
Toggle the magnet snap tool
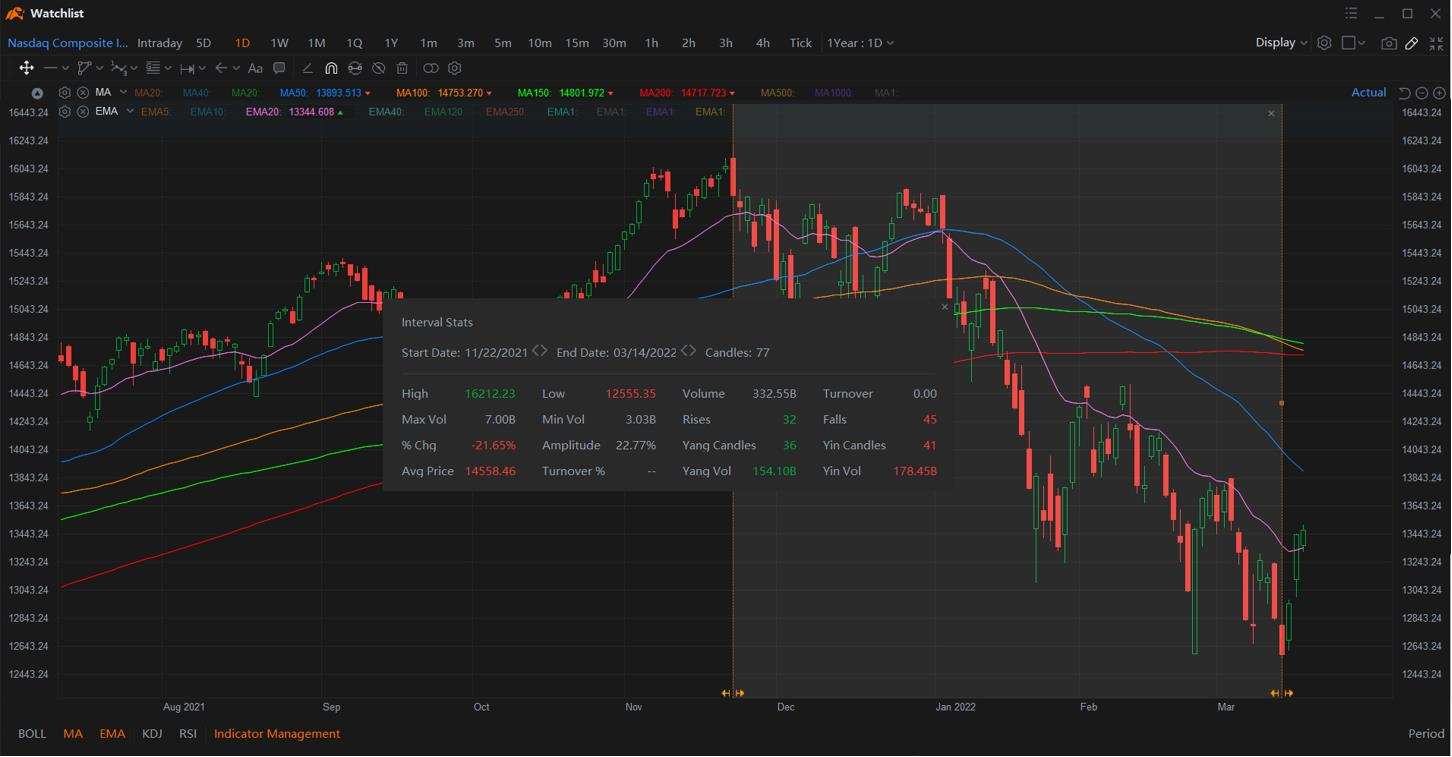pos(331,68)
